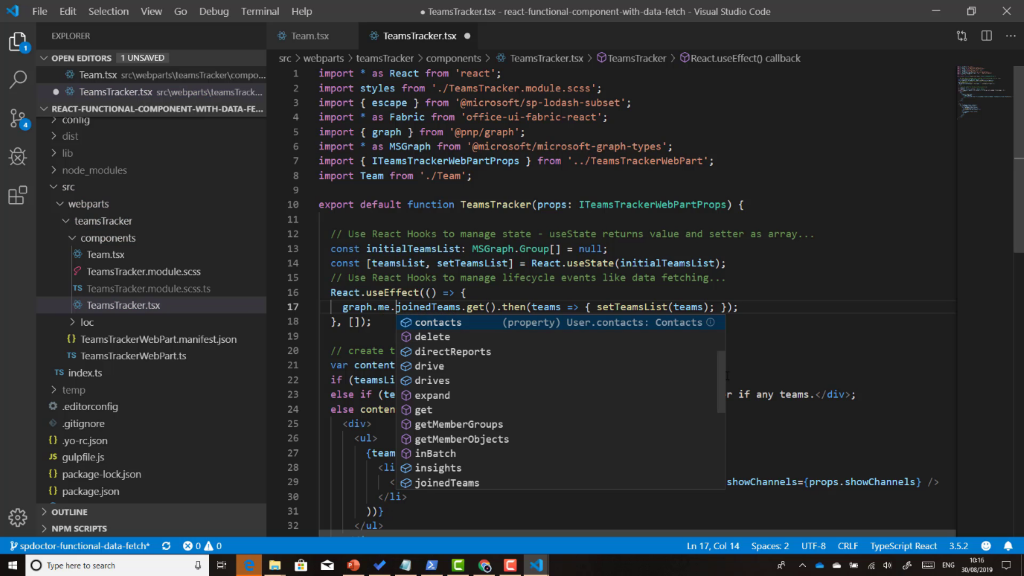Select joinedTeams from the suggestion list
The width and height of the screenshot is (1024, 576).
pos(562,483)
